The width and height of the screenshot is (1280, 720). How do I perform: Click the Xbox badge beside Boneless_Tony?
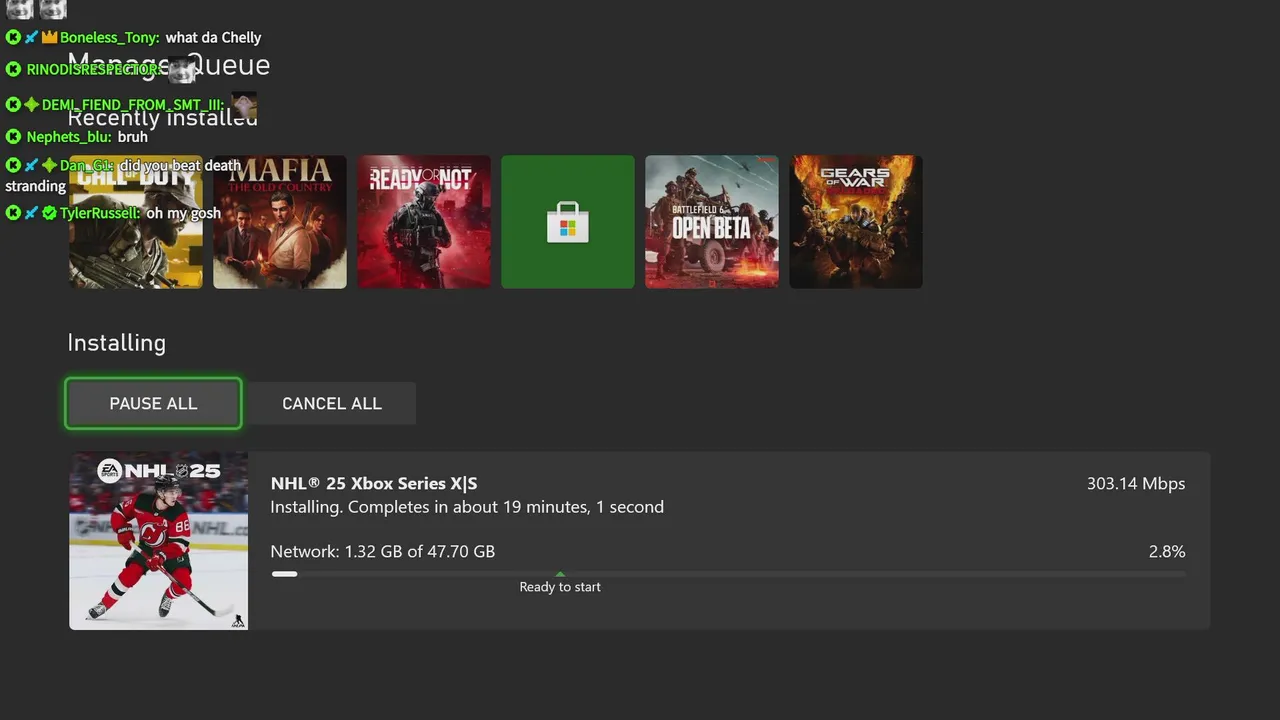click(13, 37)
